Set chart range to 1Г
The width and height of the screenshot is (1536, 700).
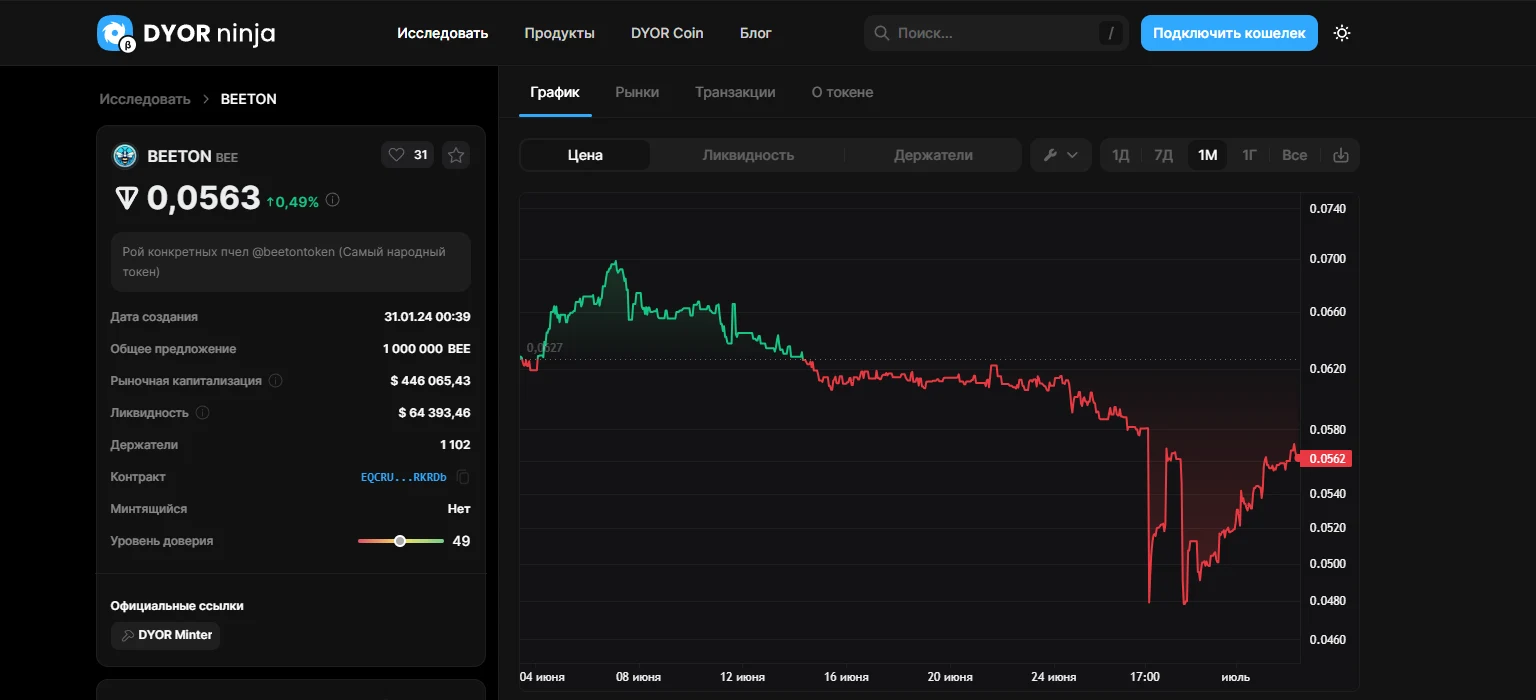point(1250,155)
